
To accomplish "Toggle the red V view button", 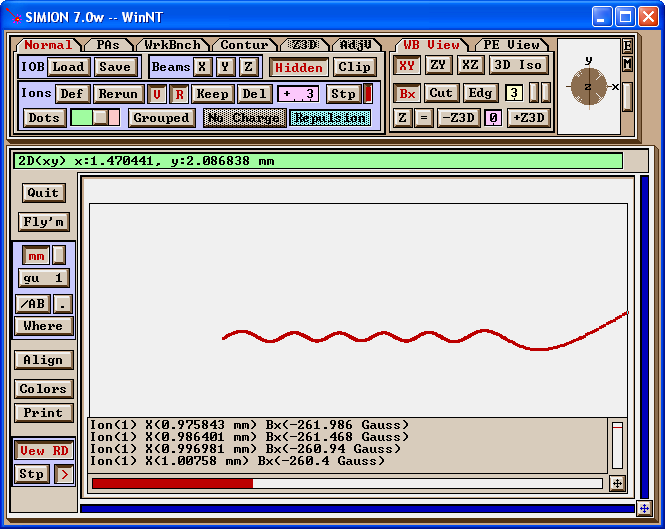I will pyautogui.click(x=157, y=94).
